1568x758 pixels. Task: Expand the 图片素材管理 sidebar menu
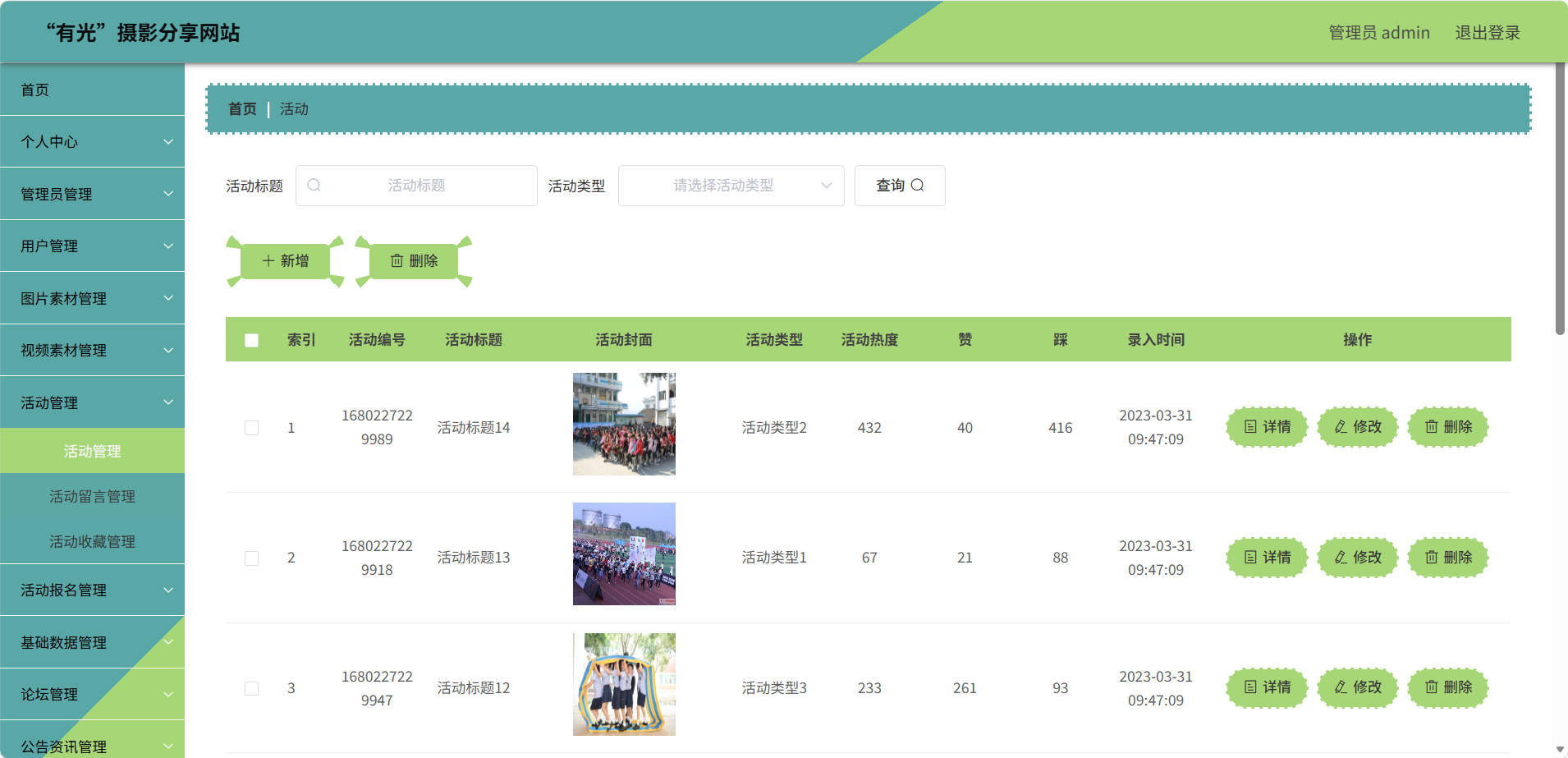pyautogui.click(x=92, y=298)
